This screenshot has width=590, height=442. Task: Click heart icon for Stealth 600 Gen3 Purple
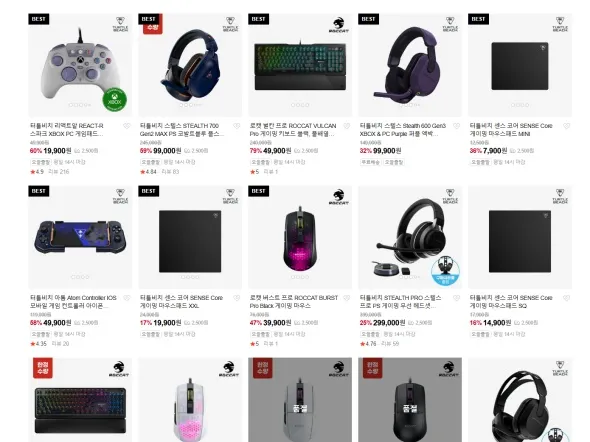456,126
